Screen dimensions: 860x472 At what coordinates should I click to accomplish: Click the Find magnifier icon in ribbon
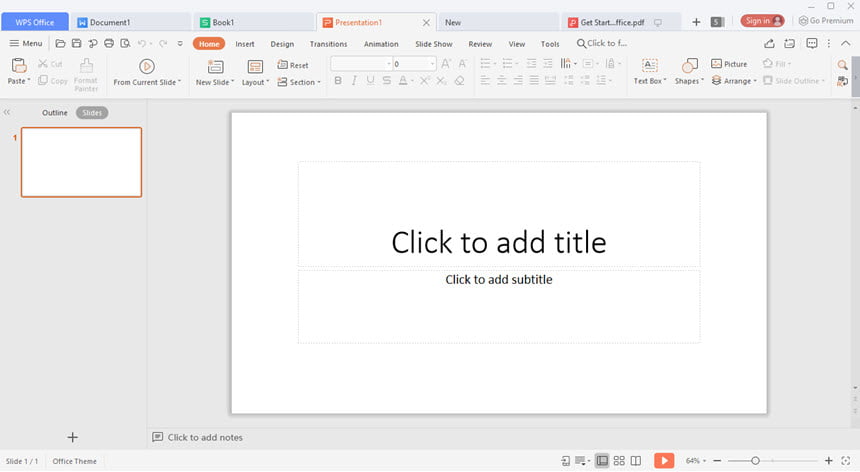coord(842,65)
